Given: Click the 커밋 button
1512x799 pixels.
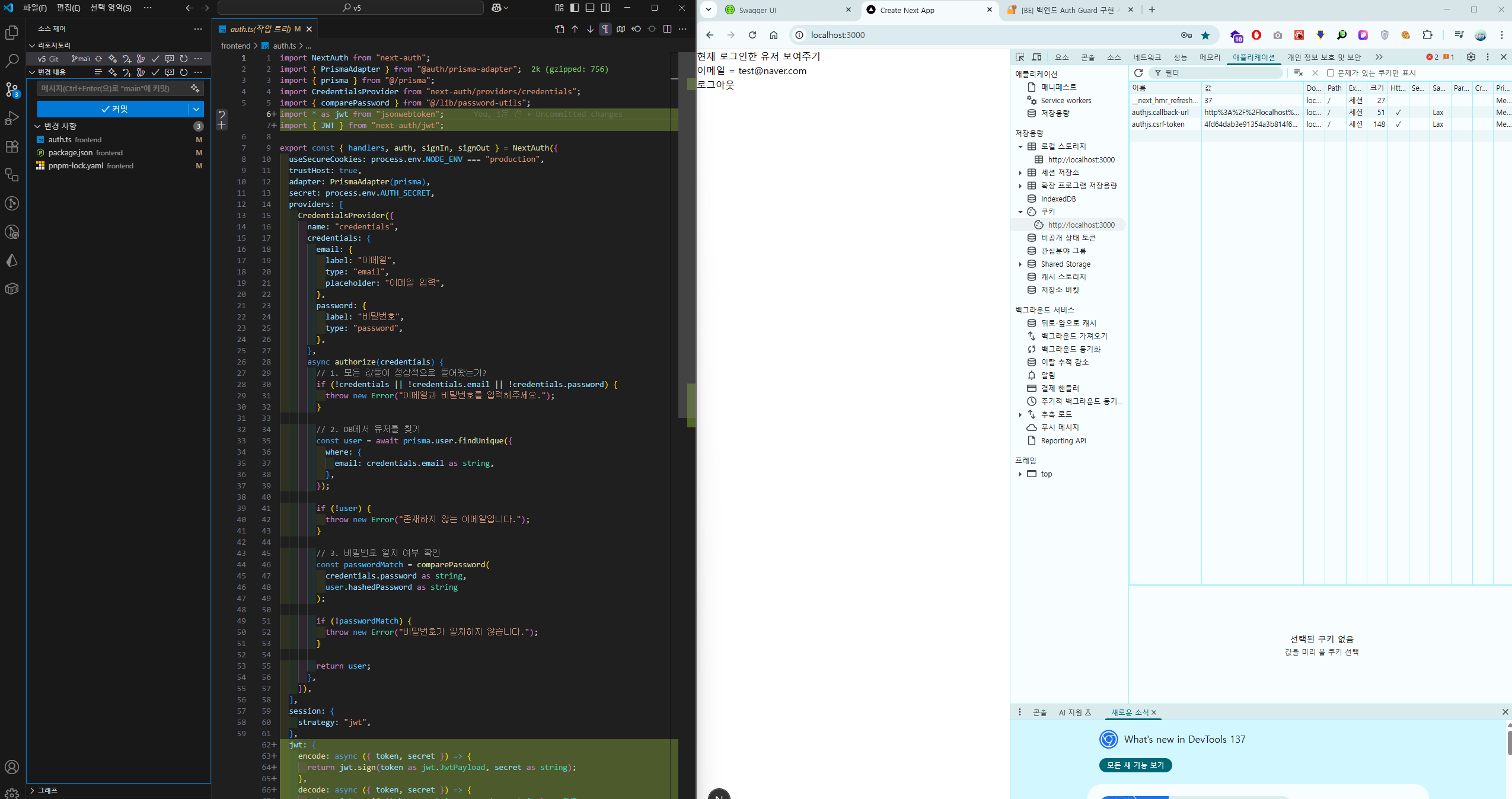Looking at the screenshot, I should coord(113,109).
